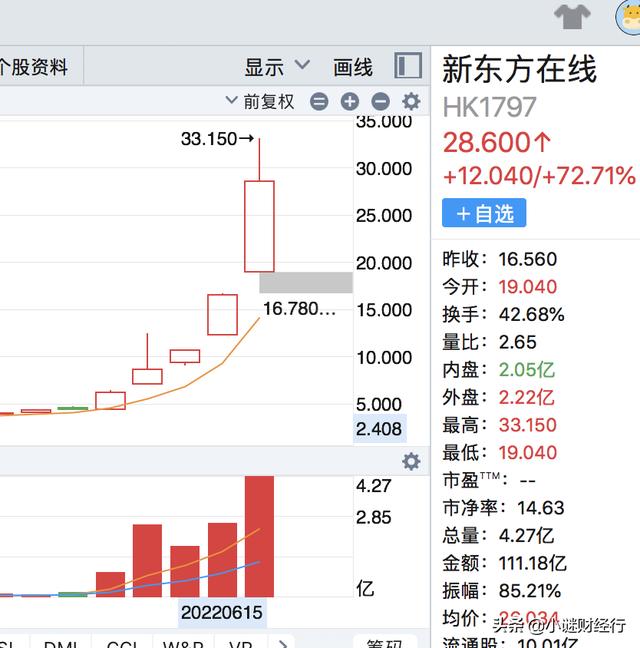Screen dimensions: 640x648
Task: Click stock name 新东方在线
Action: (x=520, y=69)
